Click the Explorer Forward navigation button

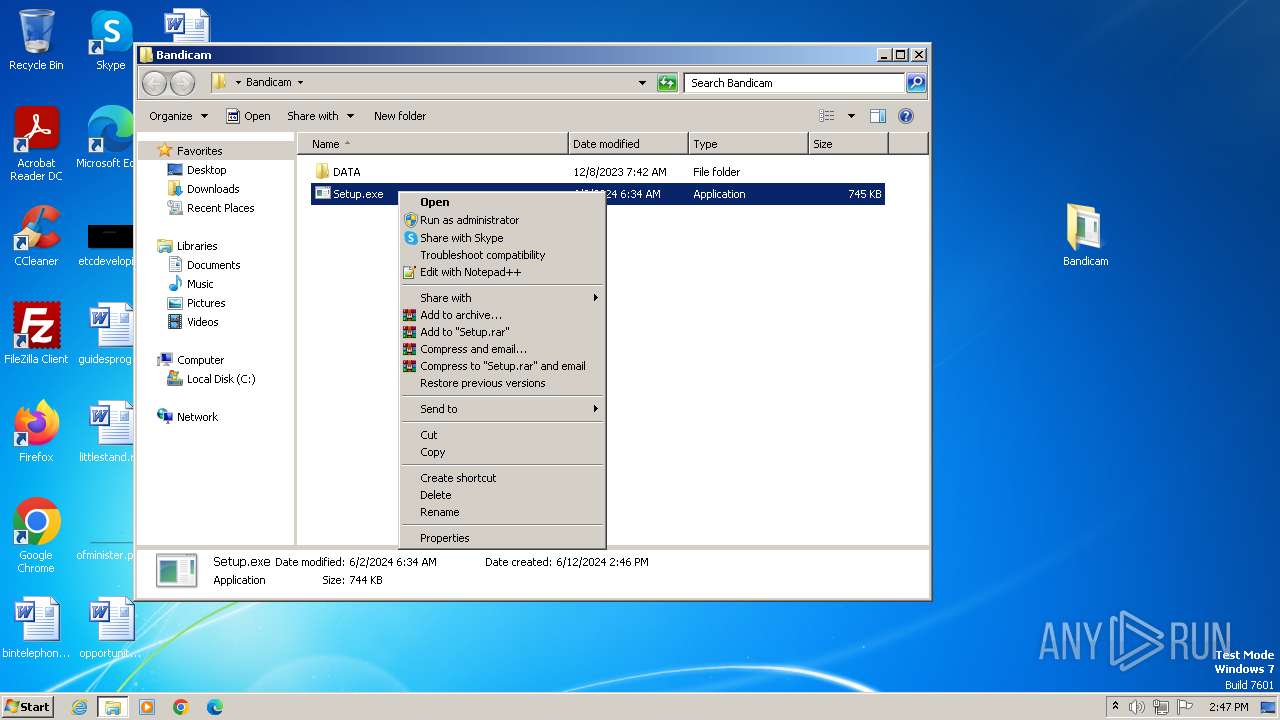tap(182, 83)
